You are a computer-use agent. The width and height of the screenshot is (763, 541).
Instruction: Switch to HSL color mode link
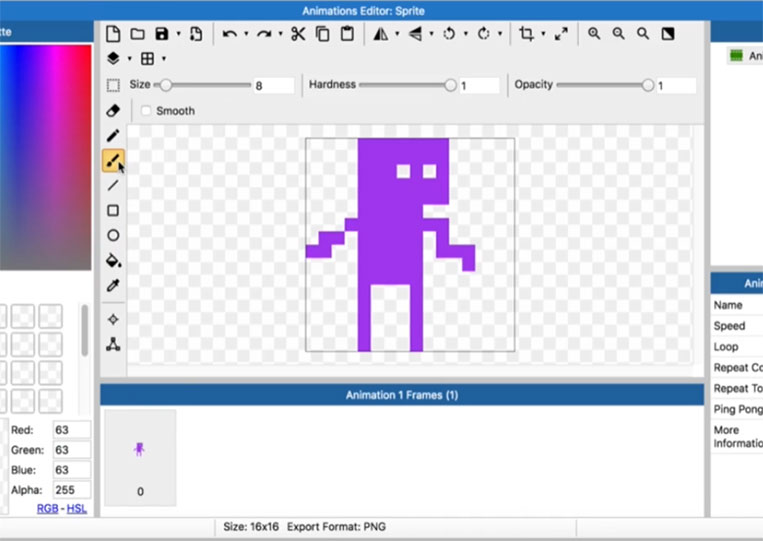pyautogui.click(x=76, y=508)
